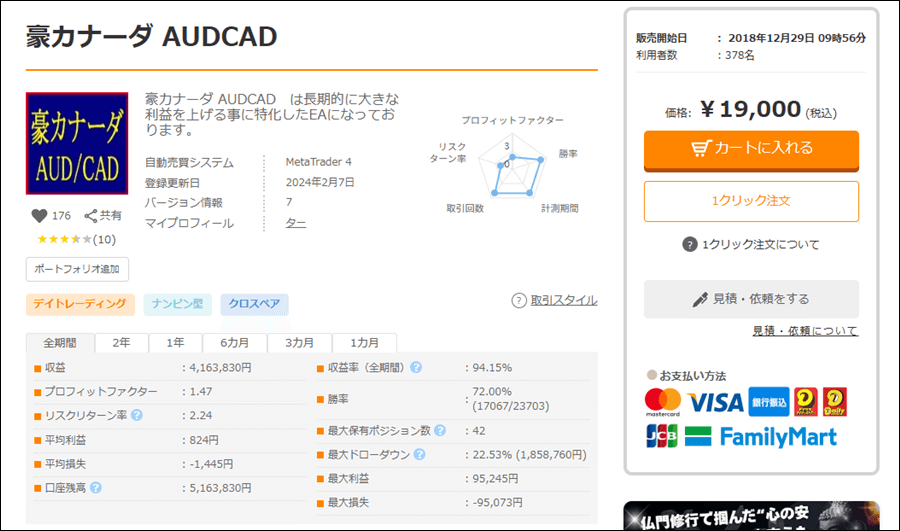Click the JCB payment logo
The image size is (900, 531).
click(662, 436)
